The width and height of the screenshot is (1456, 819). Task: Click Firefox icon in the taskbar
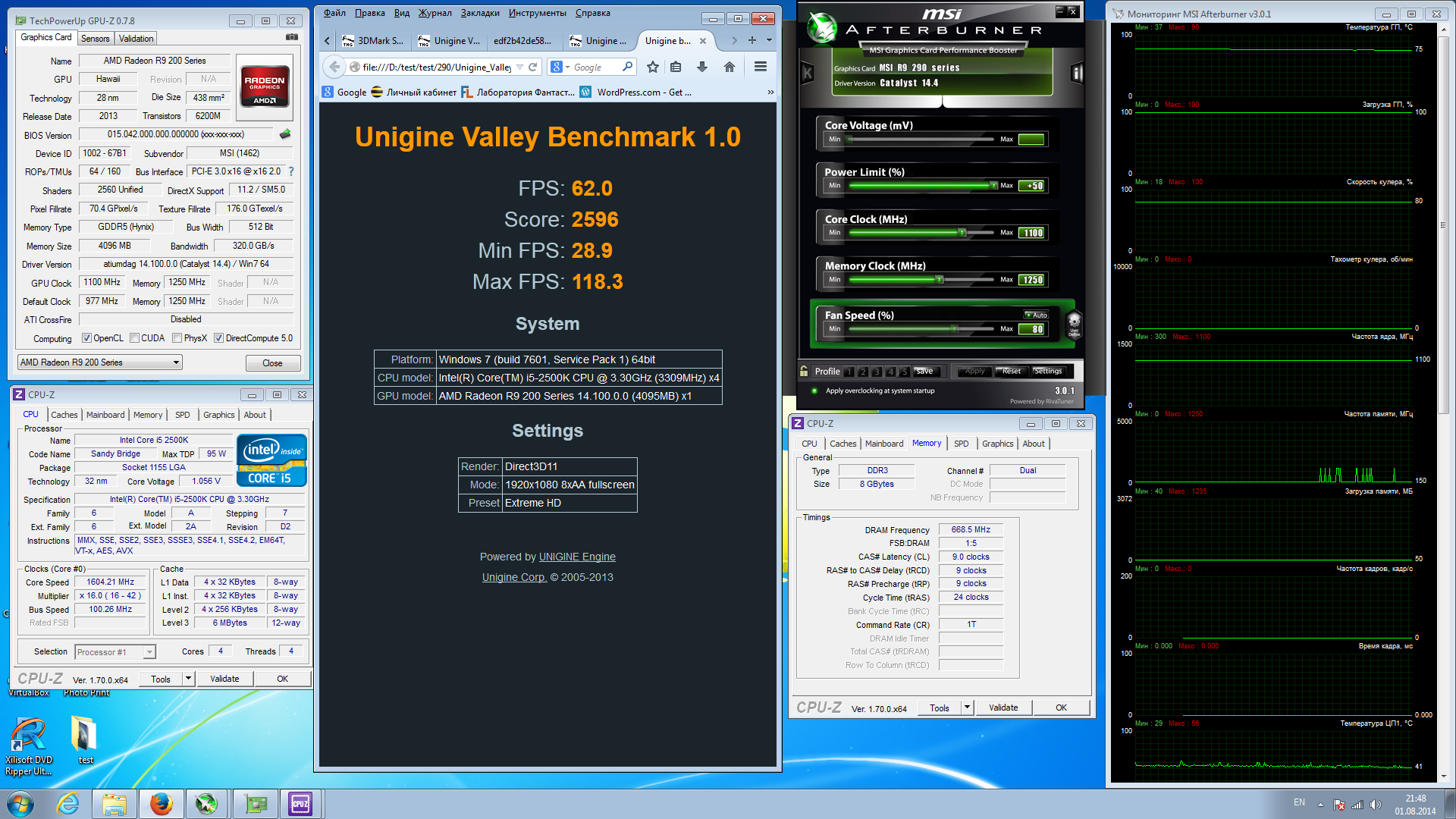(x=161, y=804)
